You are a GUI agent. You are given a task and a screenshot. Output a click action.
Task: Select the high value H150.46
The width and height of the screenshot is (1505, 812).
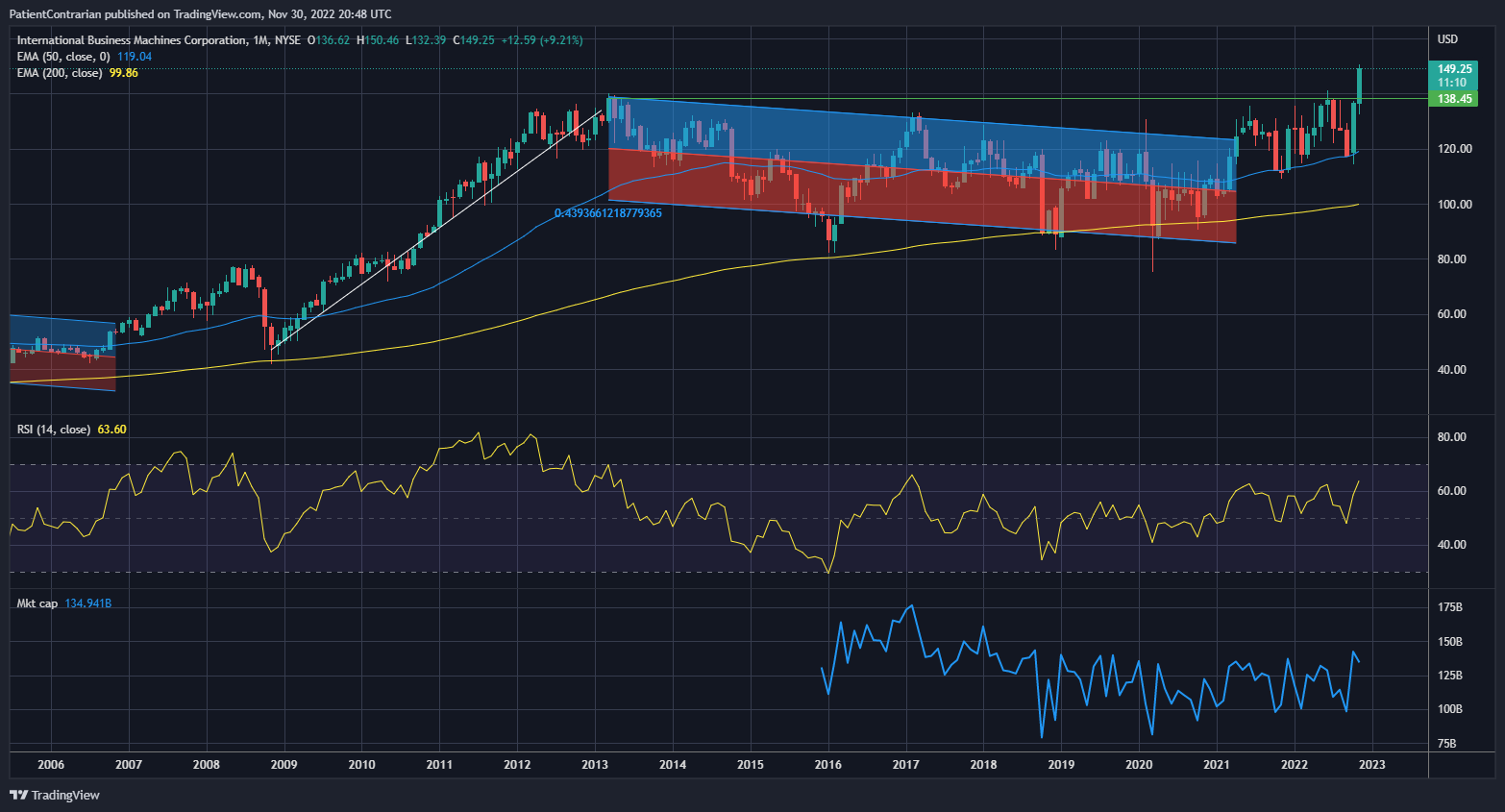click(x=378, y=40)
